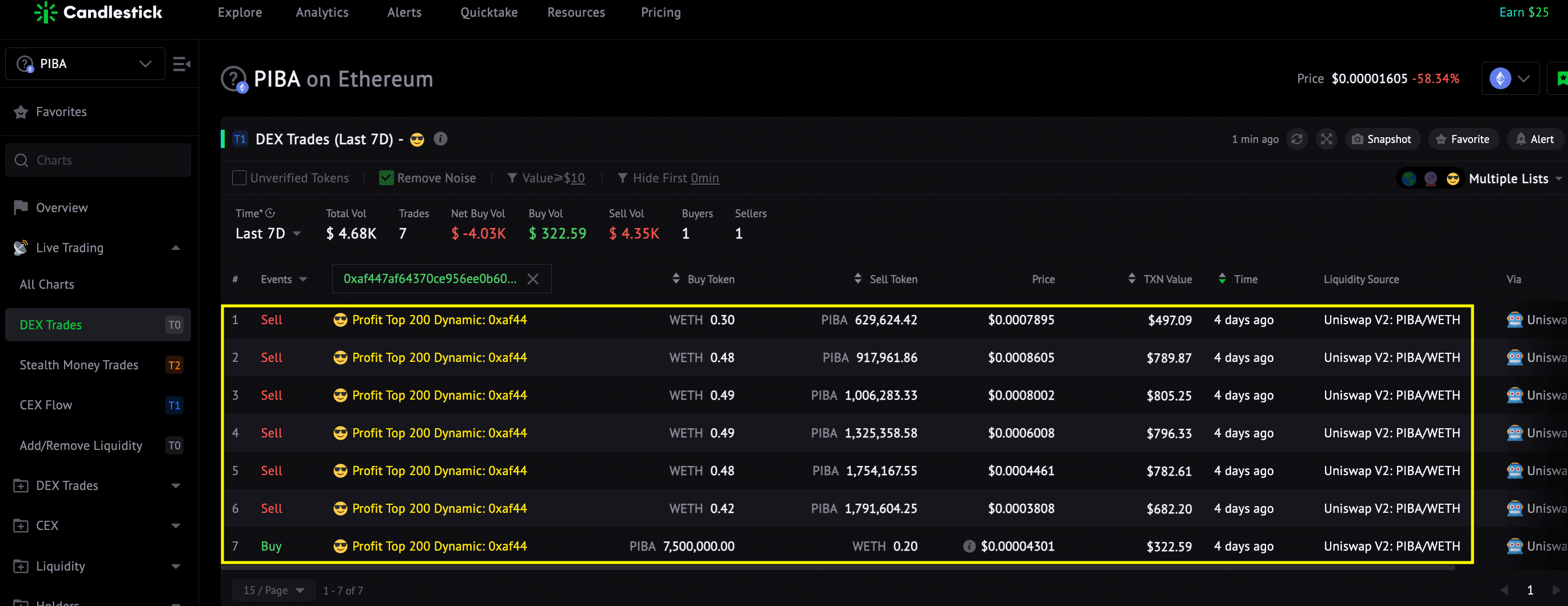Open Stealth Money Trades chart
Image resolution: width=1568 pixels, height=606 pixels.
97,365
